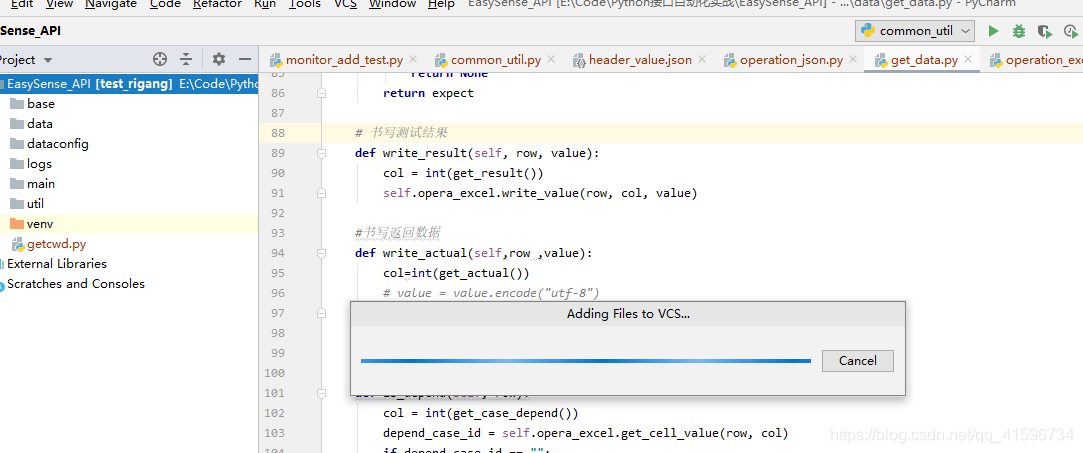The image size is (1083, 453).
Task: Click the 'return expect' statement
Action: click(428, 93)
